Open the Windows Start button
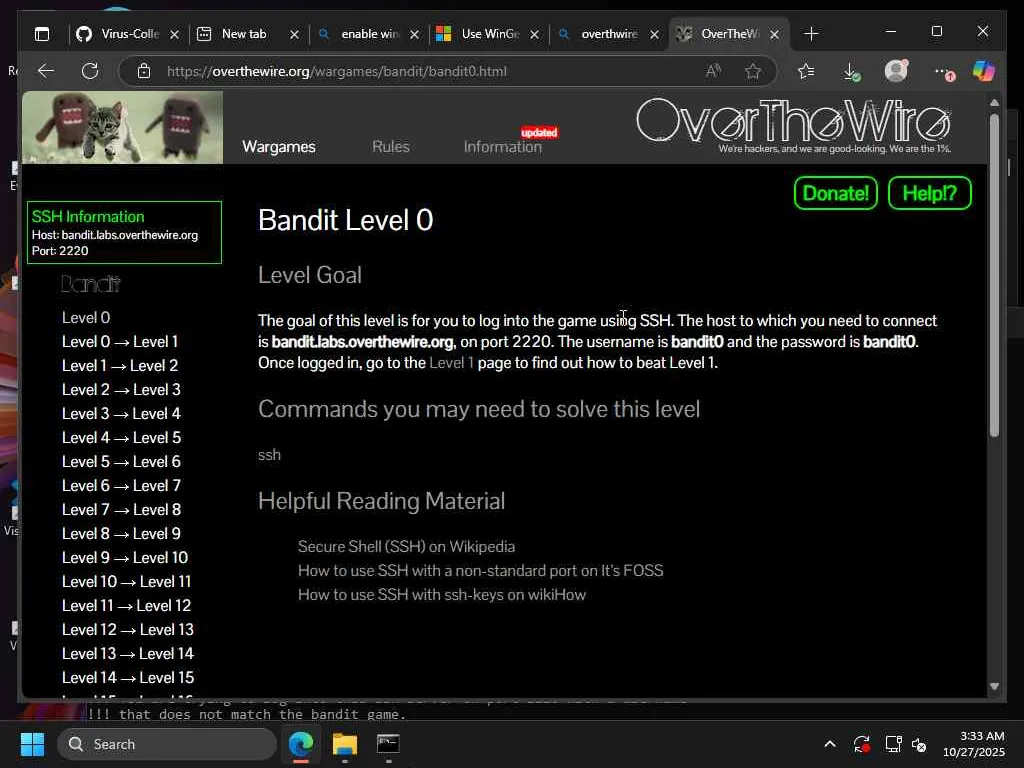Screen dimensions: 1024x768 [x=32, y=744]
